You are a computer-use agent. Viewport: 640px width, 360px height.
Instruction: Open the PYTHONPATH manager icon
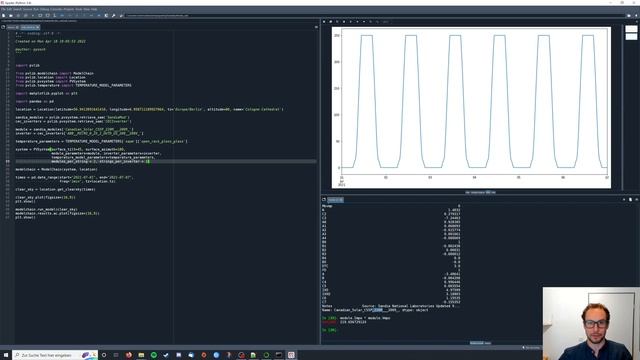pos(121,16)
